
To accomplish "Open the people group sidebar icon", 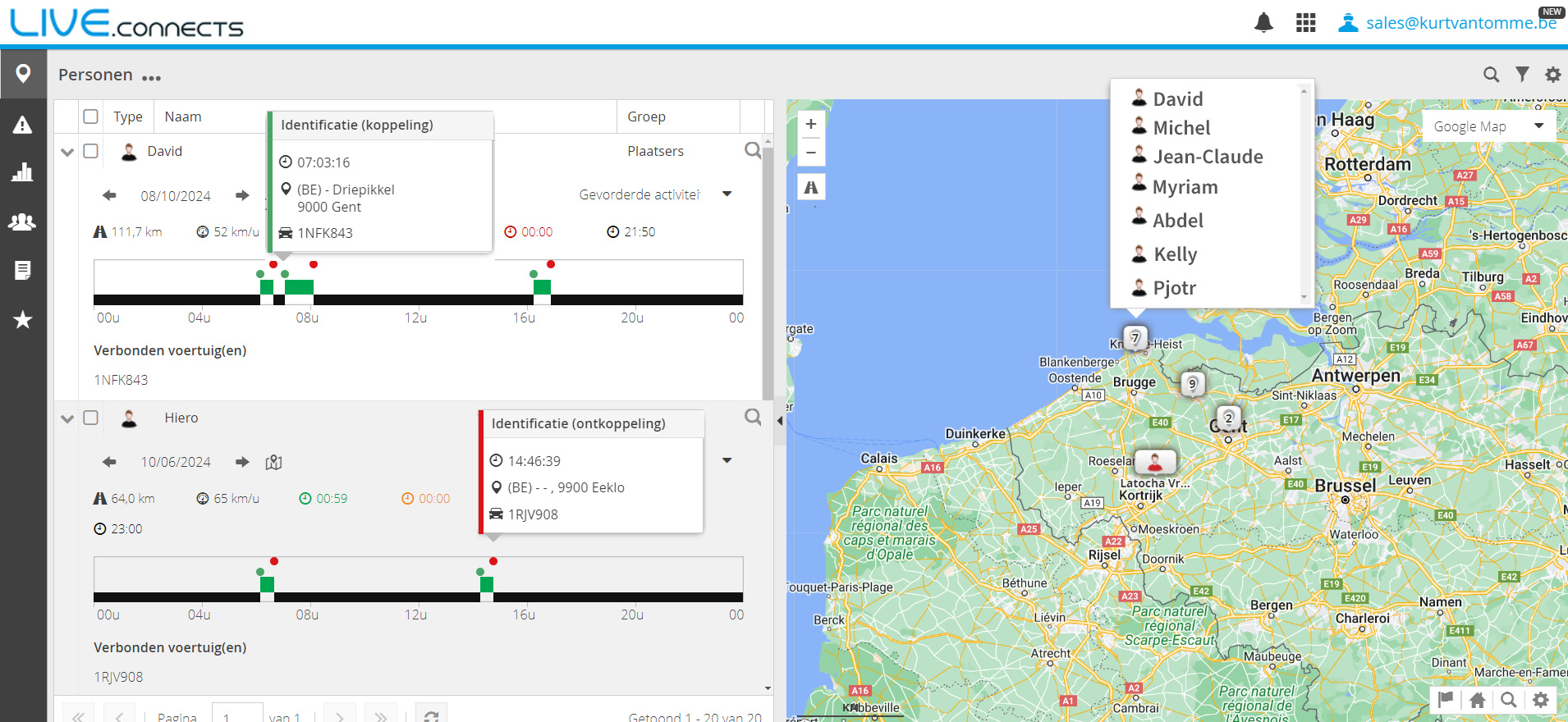I will (23, 222).
